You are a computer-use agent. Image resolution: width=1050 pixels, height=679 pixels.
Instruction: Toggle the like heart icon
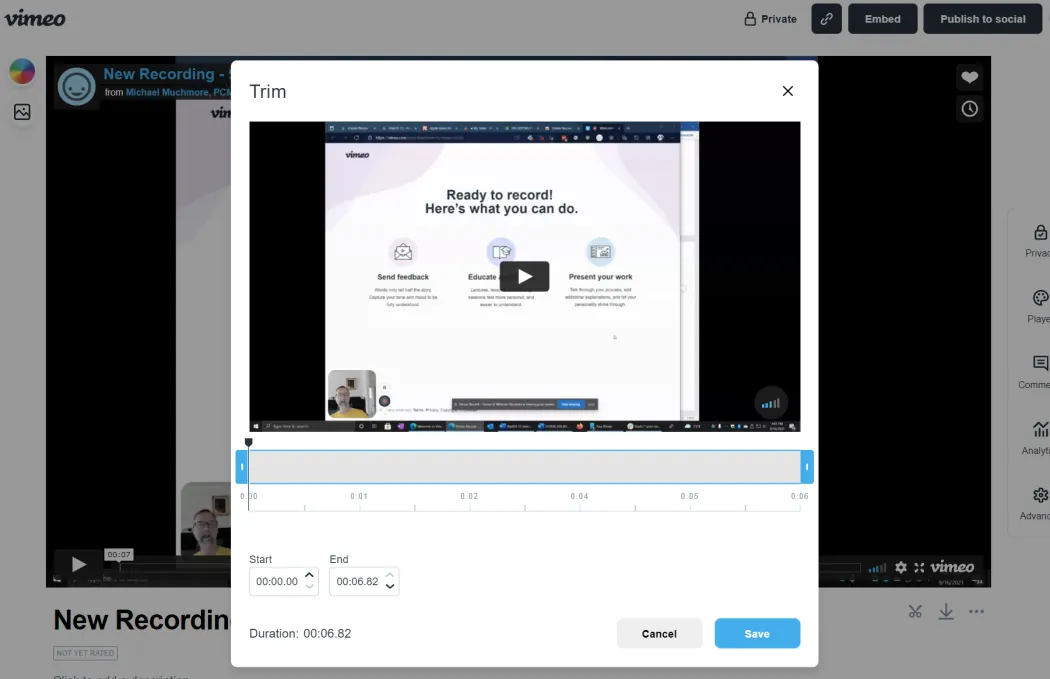[969, 77]
